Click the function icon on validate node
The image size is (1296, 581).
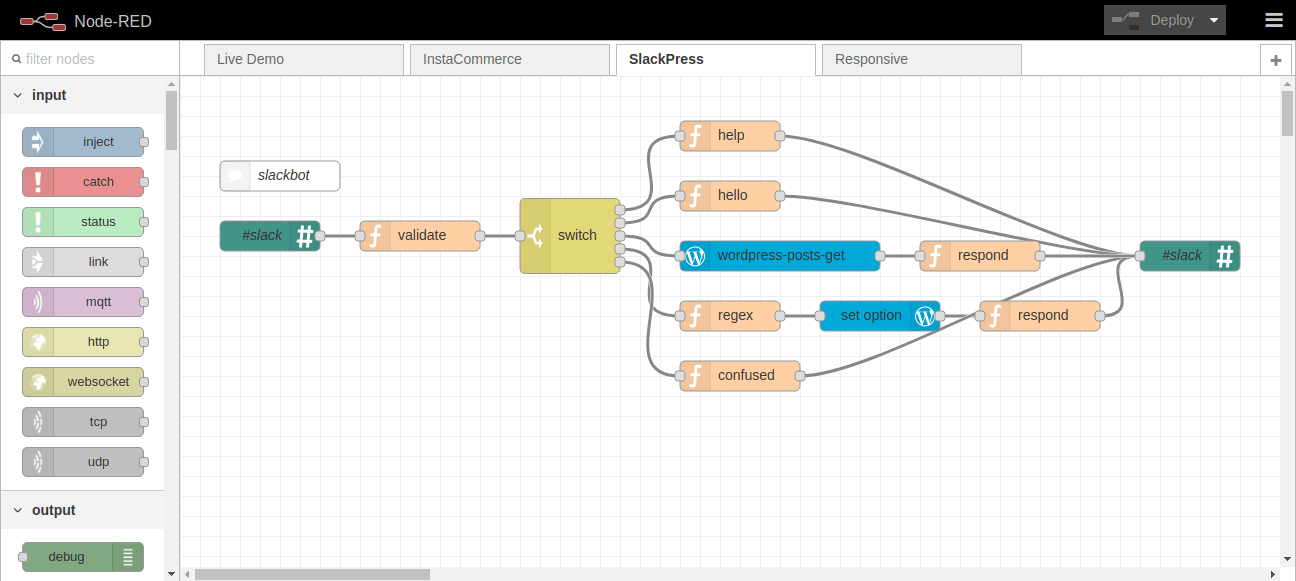(x=376, y=236)
